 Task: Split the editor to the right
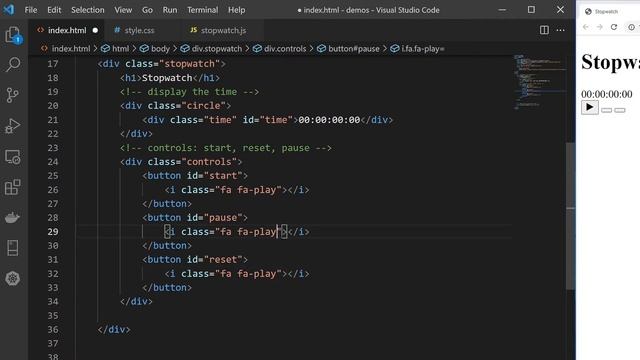click(x=544, y=30)
